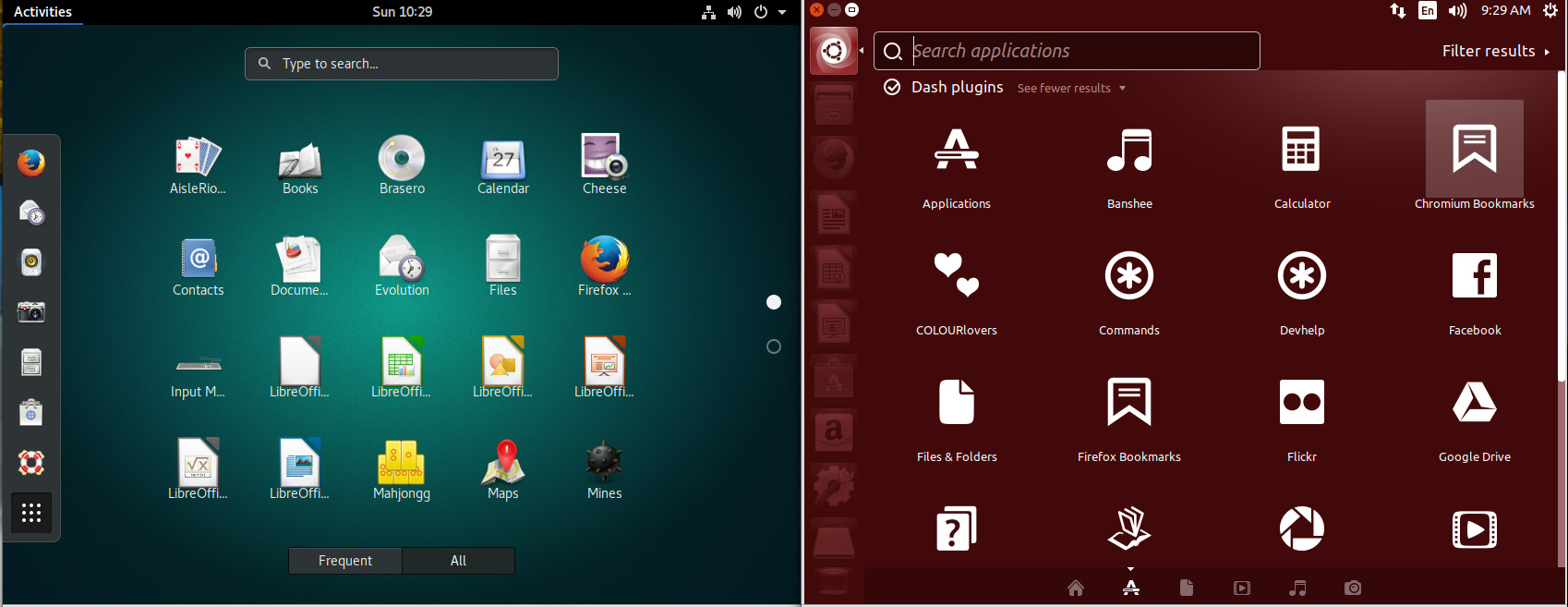Open LibreOffice Math formula icon
1568x607 pixels.
[x=198, y=462]
